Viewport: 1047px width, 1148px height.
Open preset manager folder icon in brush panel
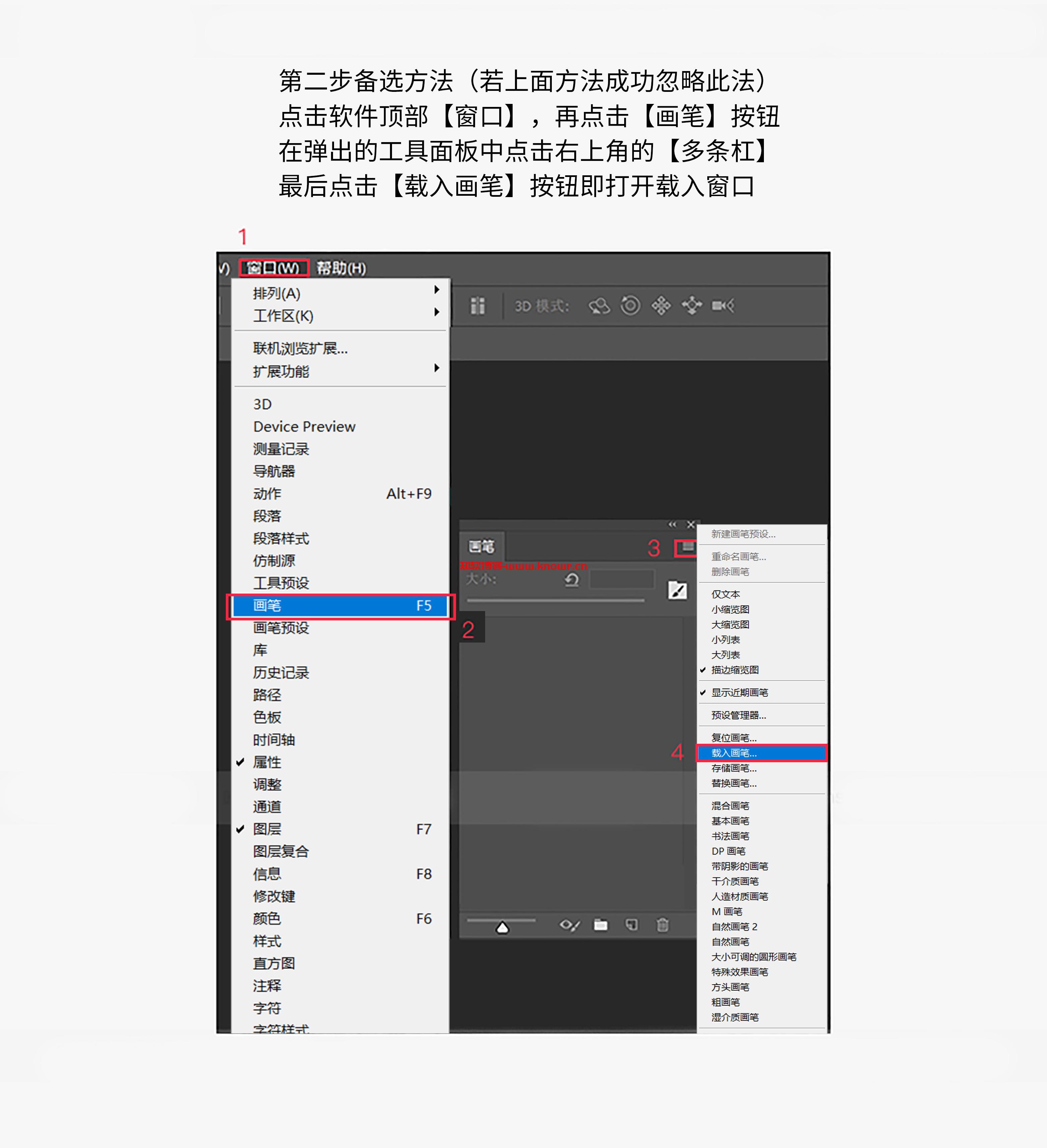click(x=601, y=924)
